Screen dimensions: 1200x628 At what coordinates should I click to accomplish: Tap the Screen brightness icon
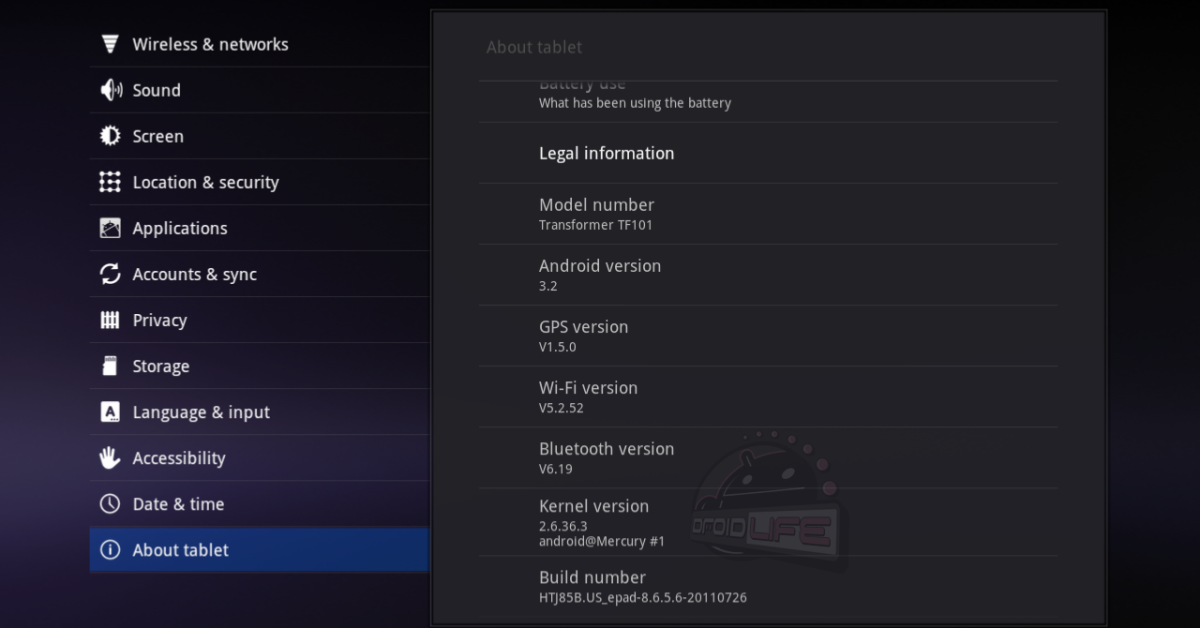click(110, 136)
